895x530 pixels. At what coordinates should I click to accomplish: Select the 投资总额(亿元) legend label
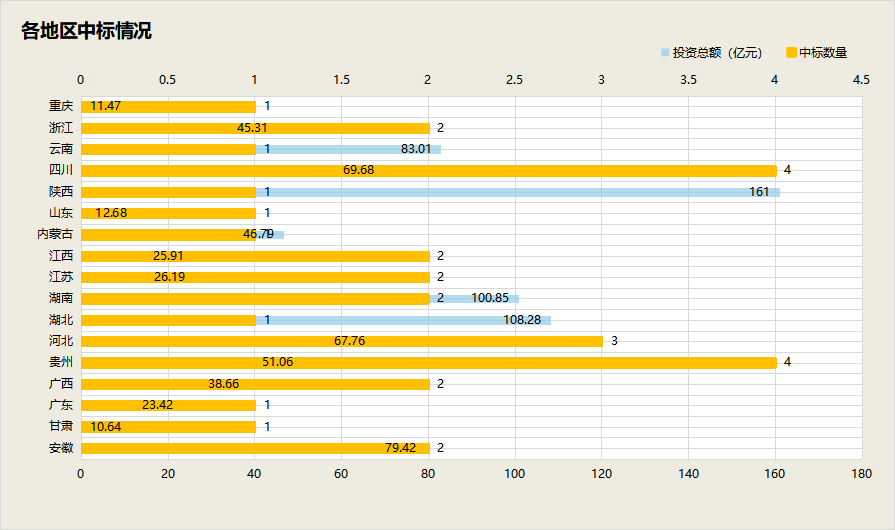click(717, 52)
